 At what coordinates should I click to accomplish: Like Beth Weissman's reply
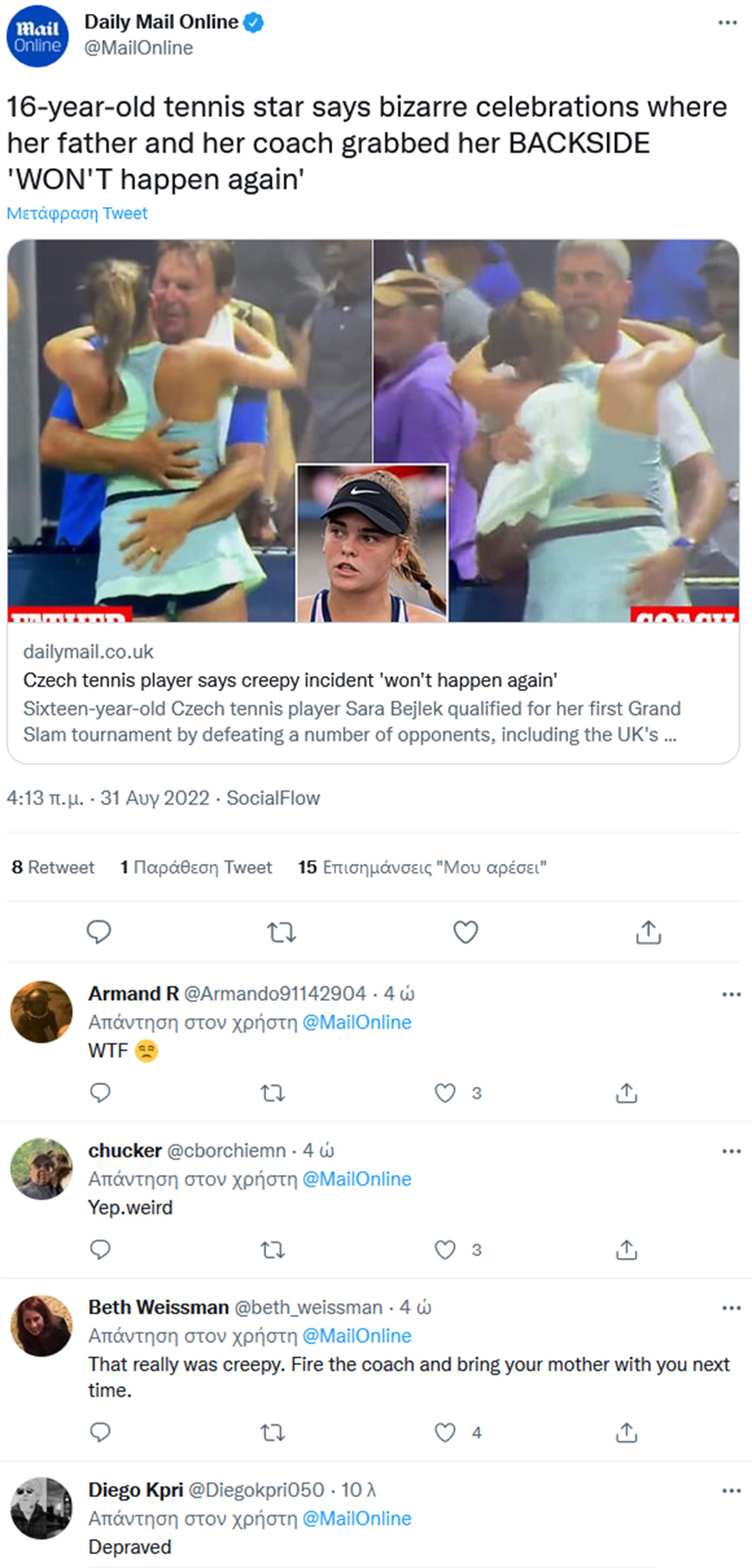445,1433
